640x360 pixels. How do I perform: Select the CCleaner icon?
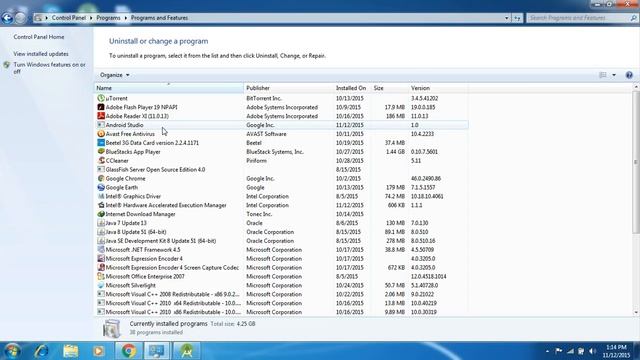pos(101,161)
